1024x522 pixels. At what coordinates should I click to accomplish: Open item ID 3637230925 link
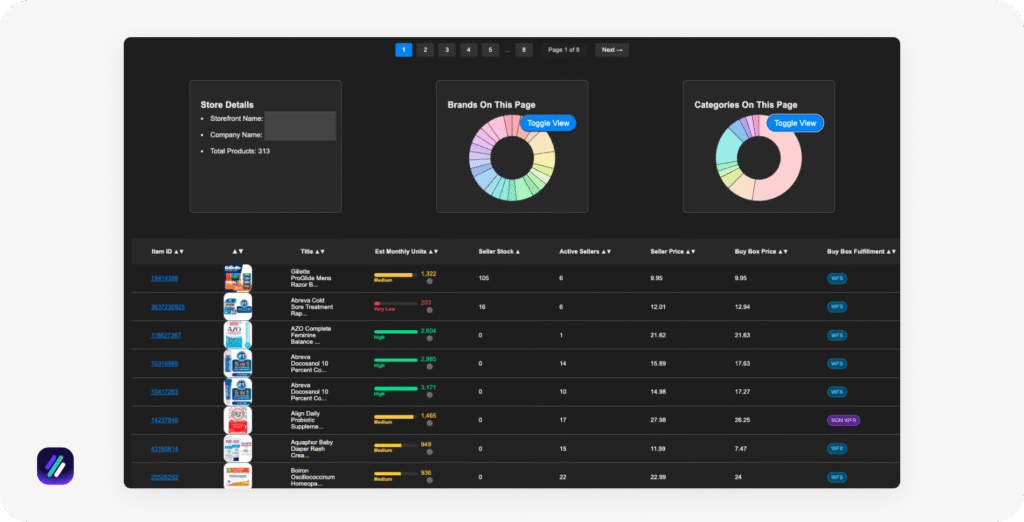coord(168,307)
